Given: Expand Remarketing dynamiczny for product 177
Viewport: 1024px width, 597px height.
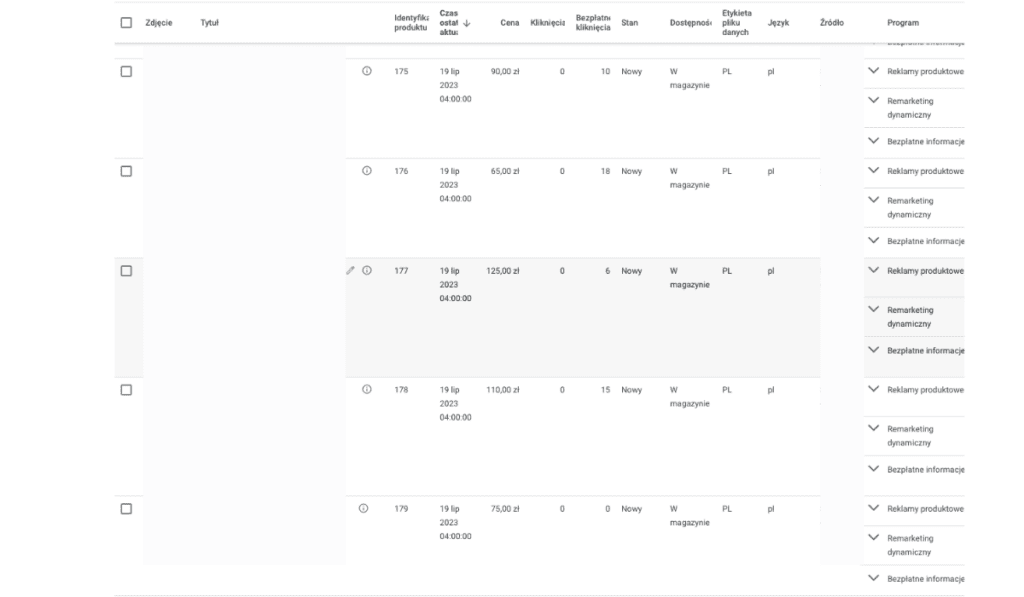Looking at the screenshot, I should (873, 310).
